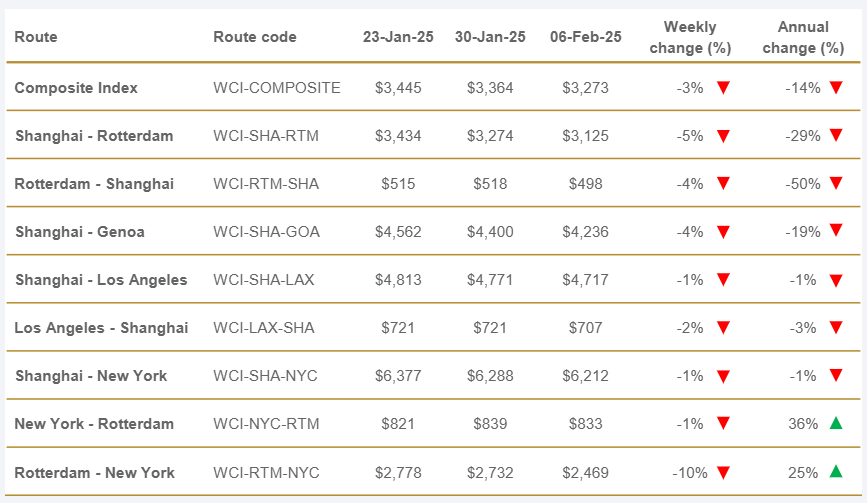Select the Composite Index row label
The height and width of the screenshot is (503, 867).
click(x=76, y=88)
